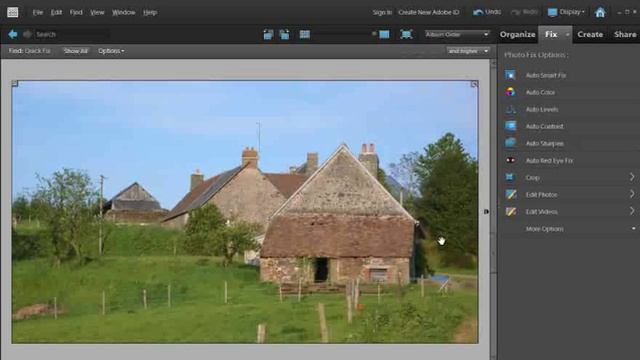The height and width of the screenshot is (360, 640).
Task: Switch to thumbnail grid view icon
Action: point(305,34)
